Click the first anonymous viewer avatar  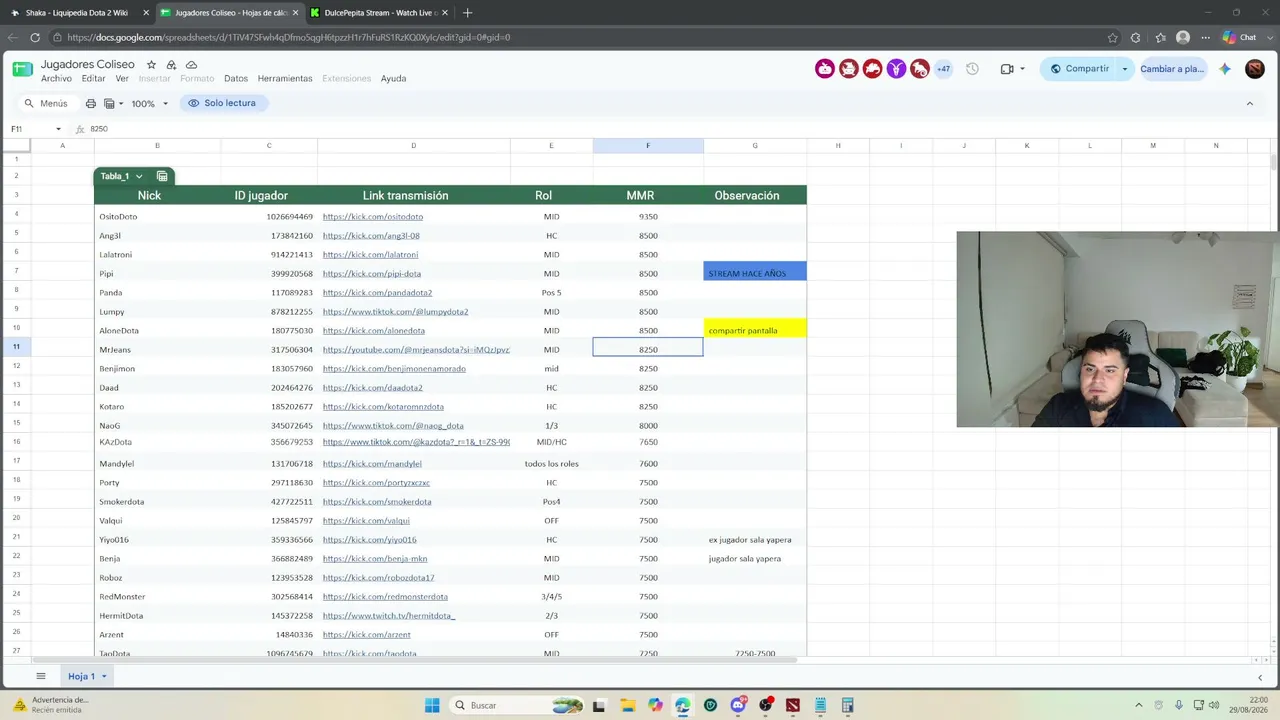coord(825,69)
